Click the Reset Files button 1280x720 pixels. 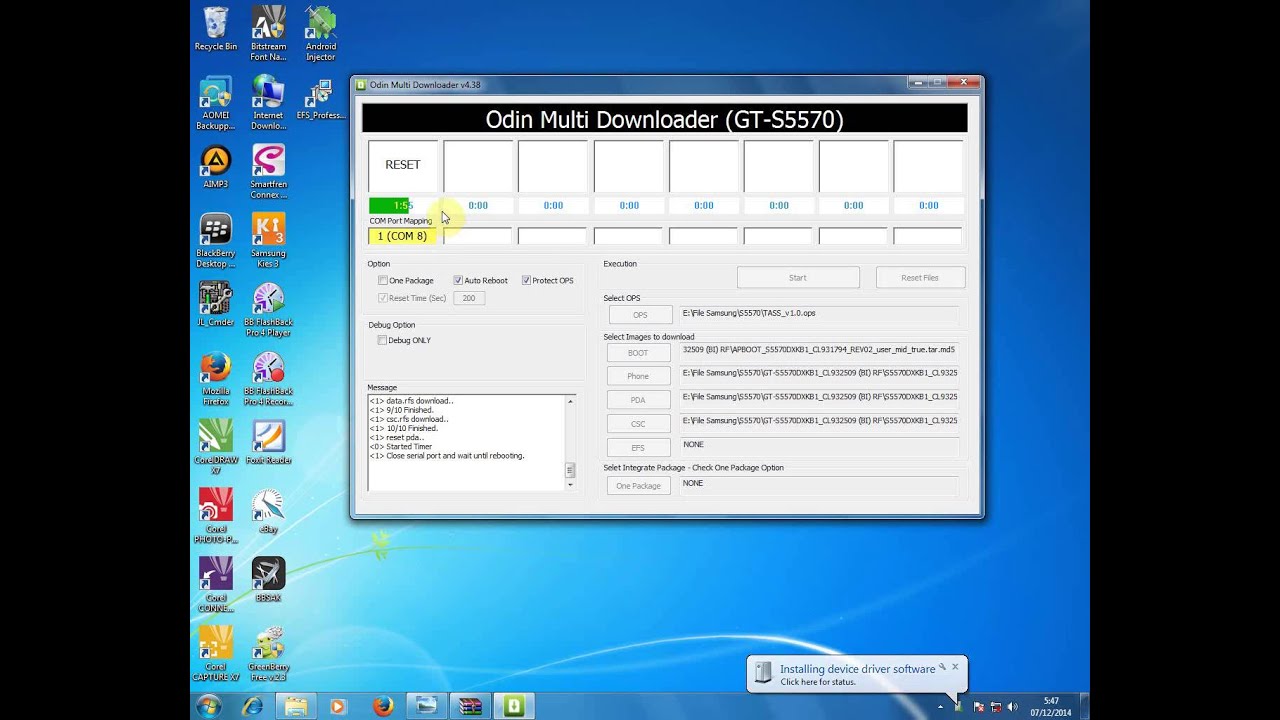[x=920, y=278]
